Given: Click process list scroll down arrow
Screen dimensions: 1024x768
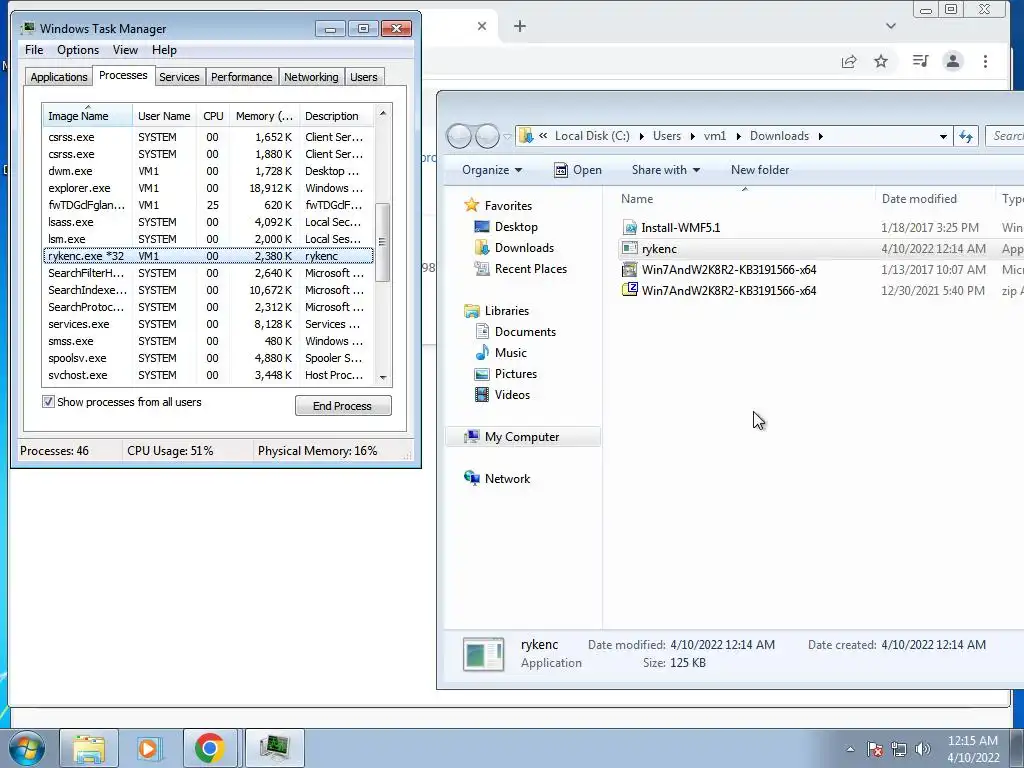Looking at the screenshot, I should point(383,377).
